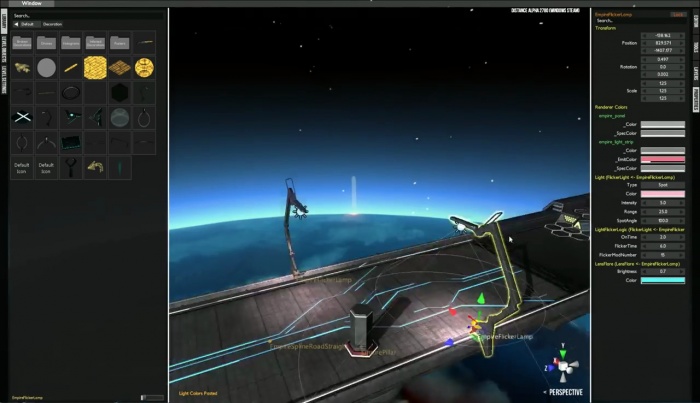
Task: Open the Drones folder in library
Action: 46,43
